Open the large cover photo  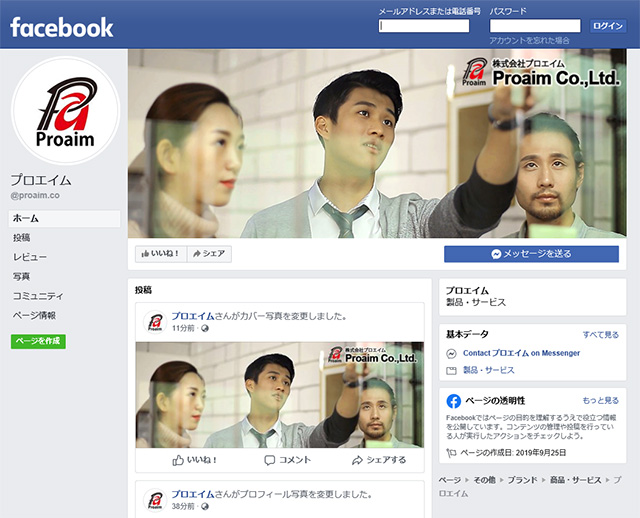pyautogui.click(x=377, y=143)
